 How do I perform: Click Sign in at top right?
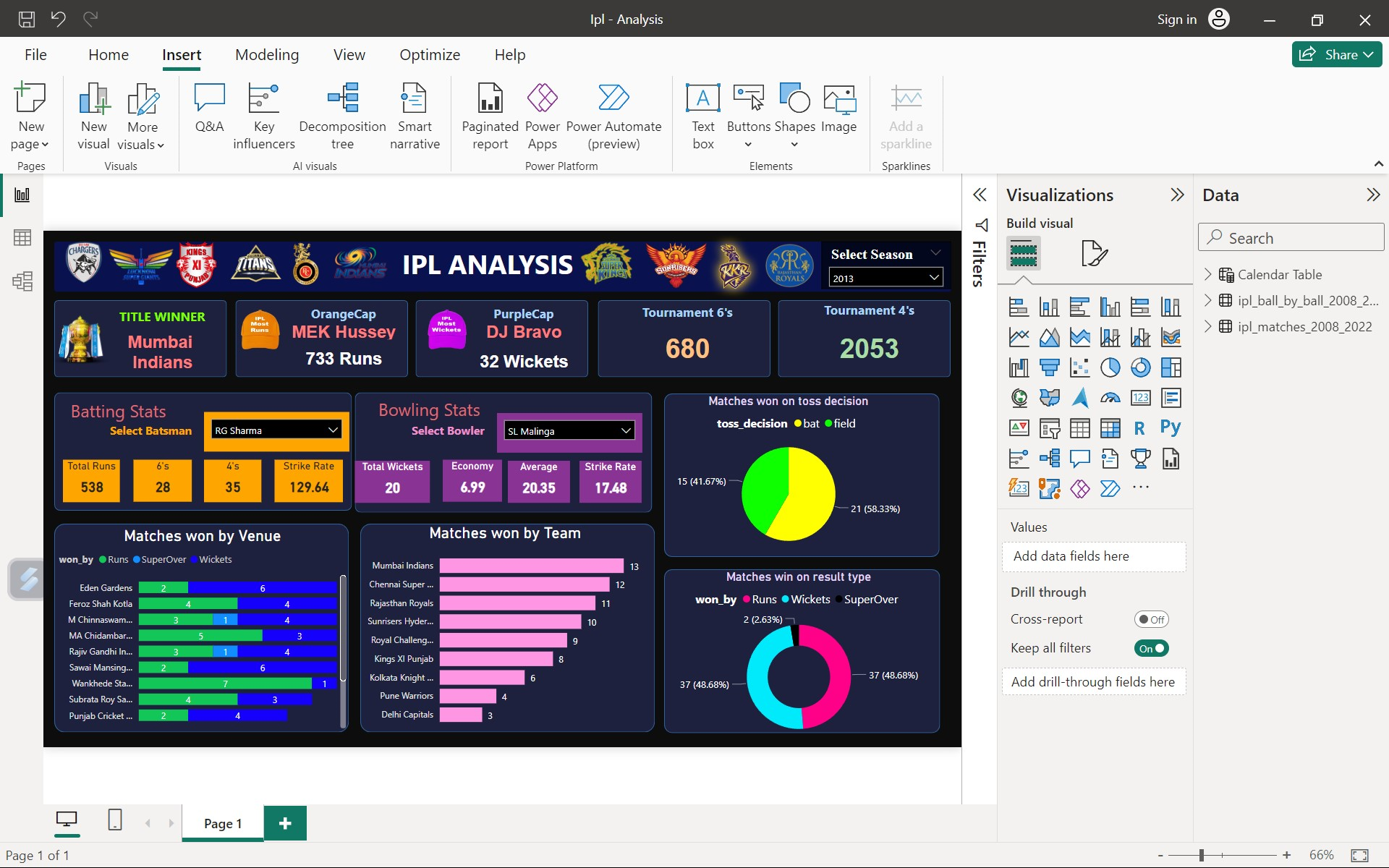click(1176, 19)
